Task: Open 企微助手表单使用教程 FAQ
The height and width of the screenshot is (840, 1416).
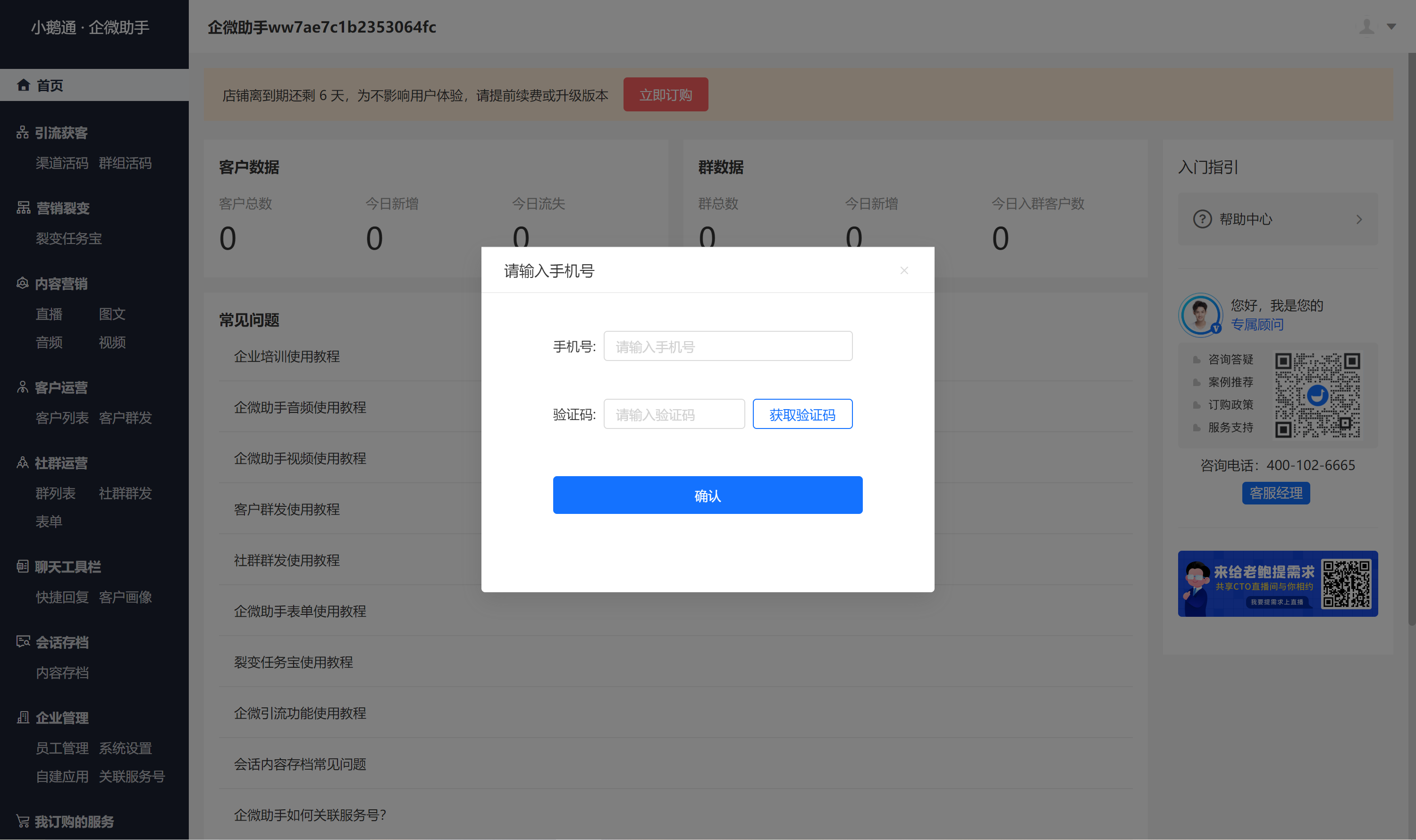Action: (x=300, y=611)
